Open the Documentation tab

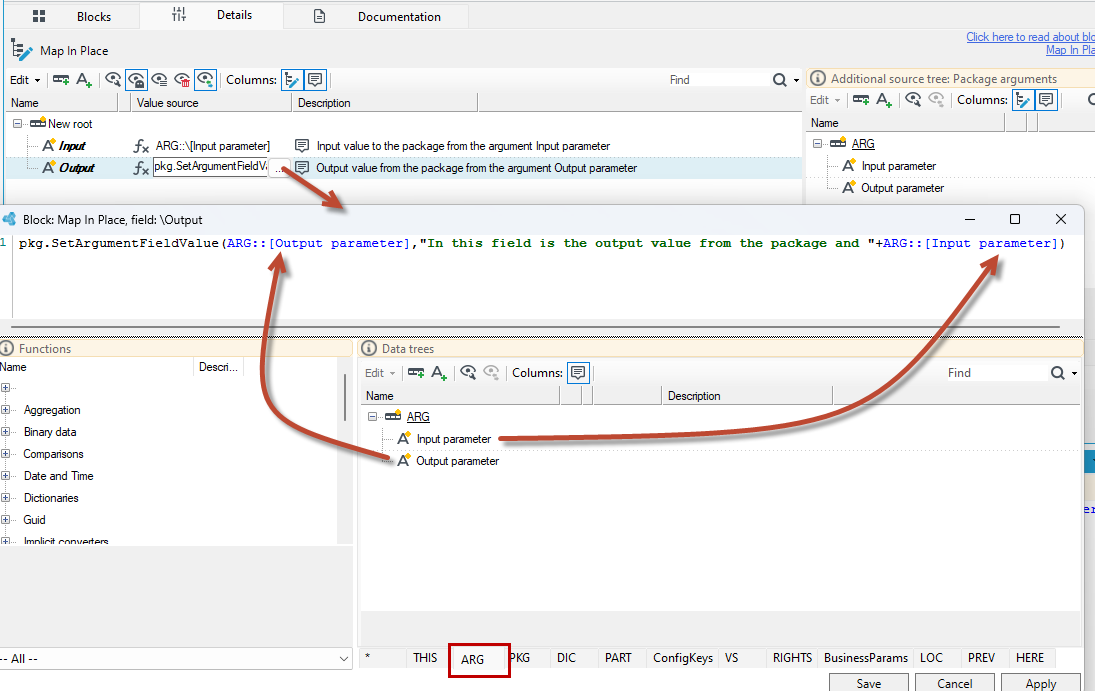(x=376, y=16)
